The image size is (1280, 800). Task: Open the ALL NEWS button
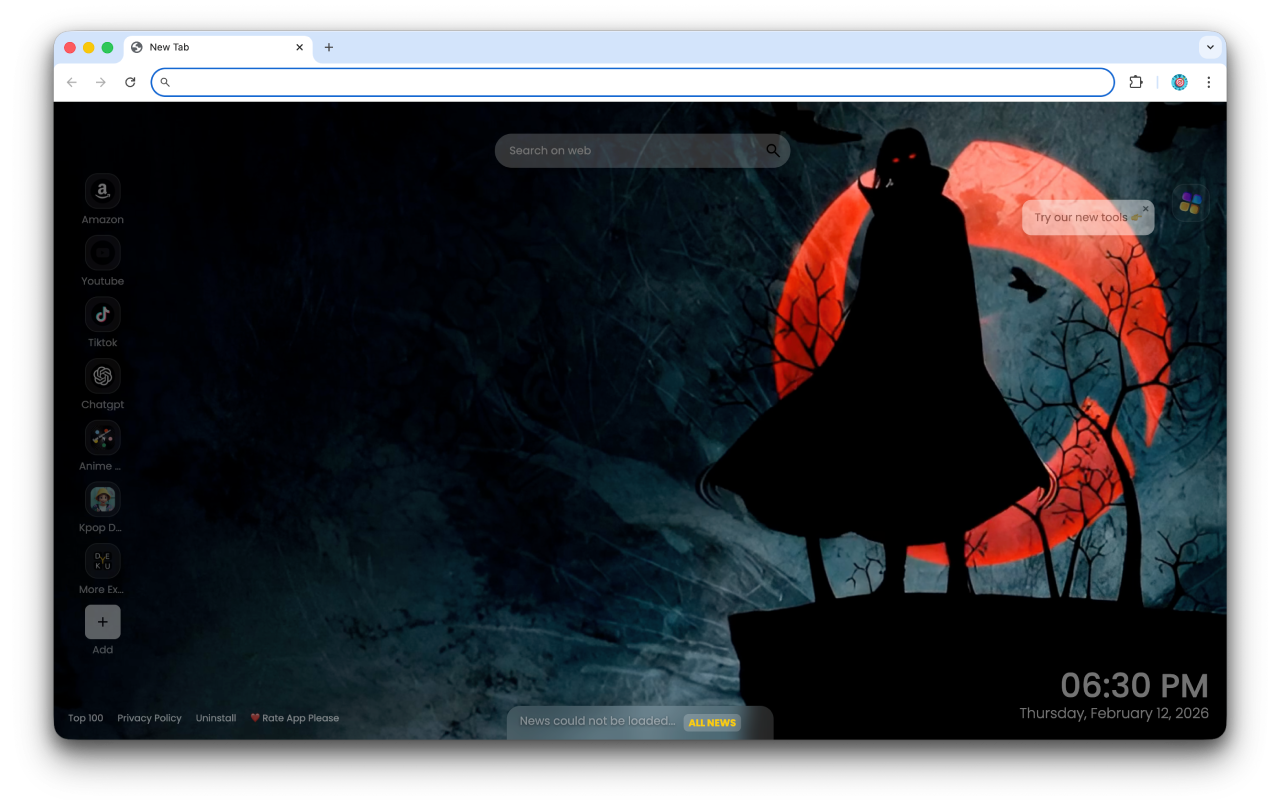point(712,722)
